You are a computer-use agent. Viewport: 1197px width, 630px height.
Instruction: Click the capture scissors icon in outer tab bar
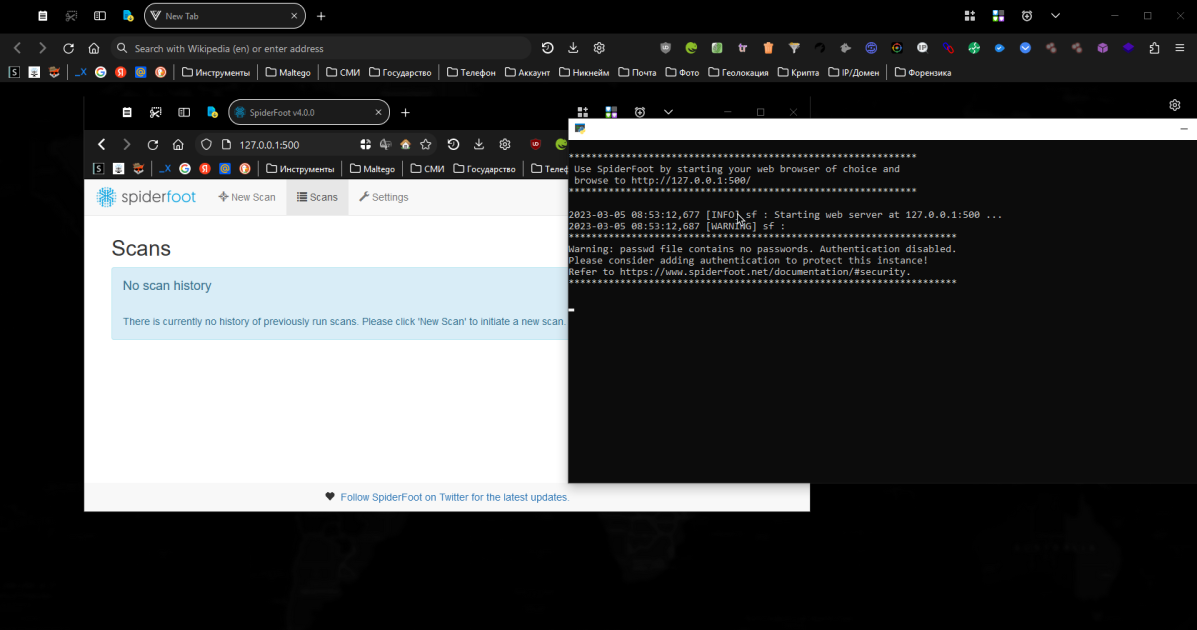tap(71, 16)
